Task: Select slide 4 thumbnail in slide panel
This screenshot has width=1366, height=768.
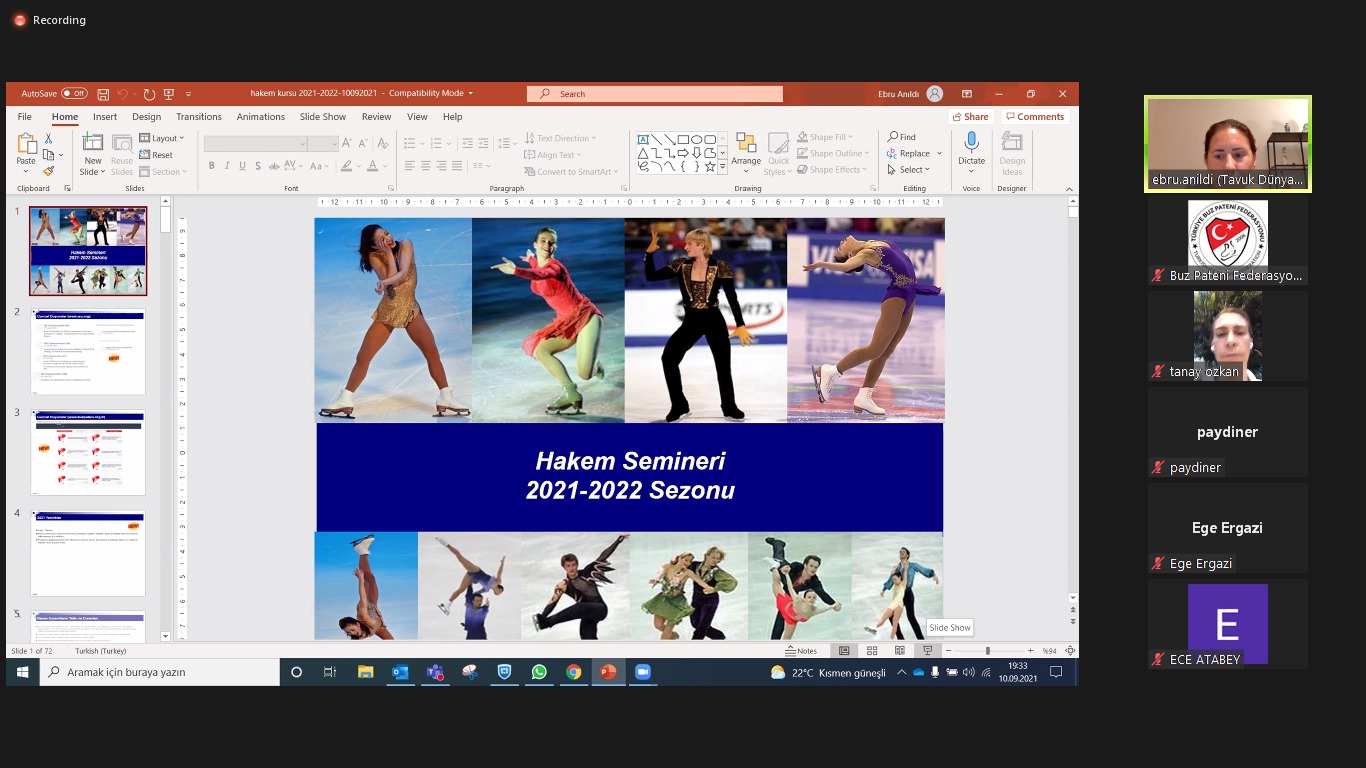Action: (88, 553)
